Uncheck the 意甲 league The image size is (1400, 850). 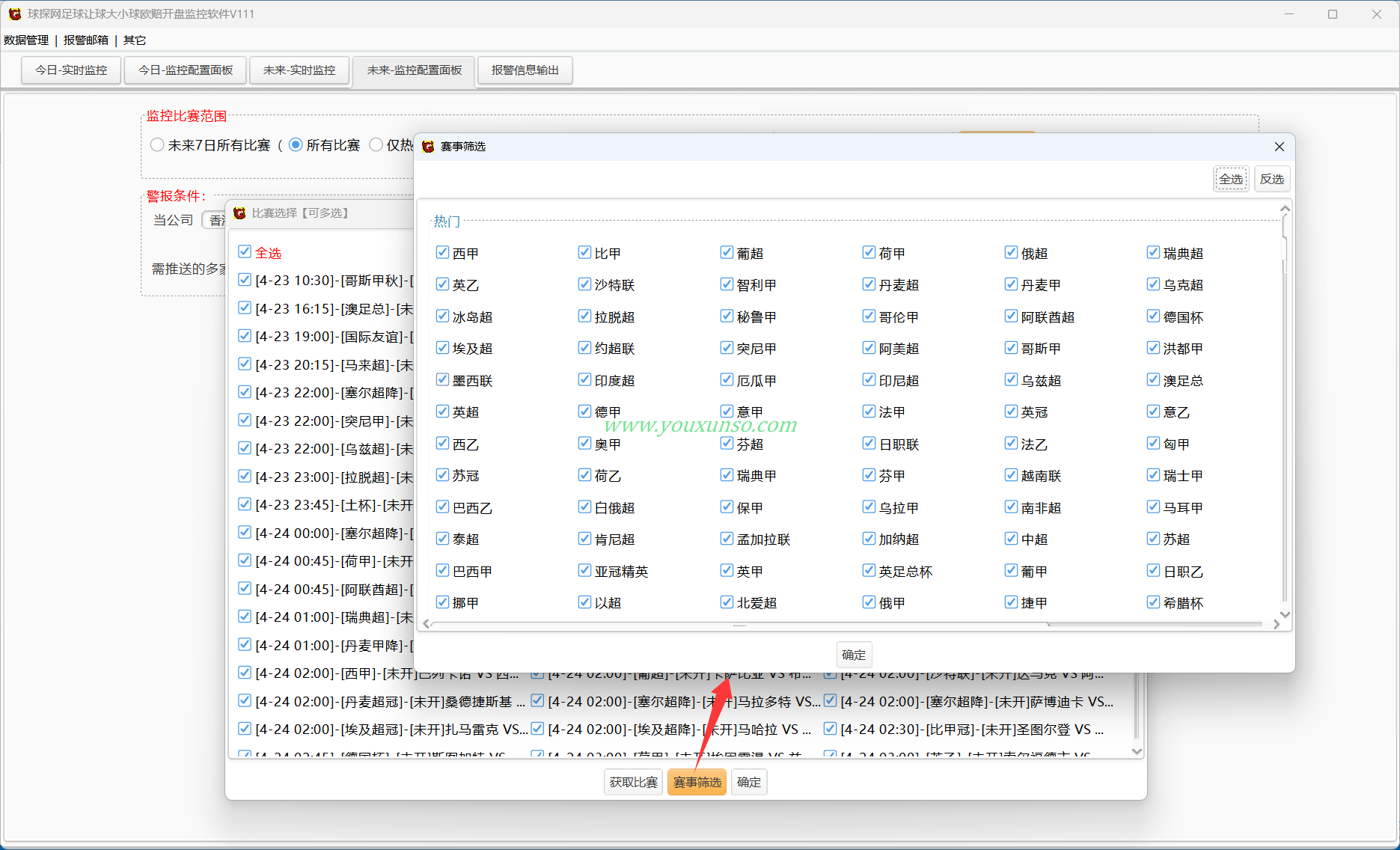[727, 412]
